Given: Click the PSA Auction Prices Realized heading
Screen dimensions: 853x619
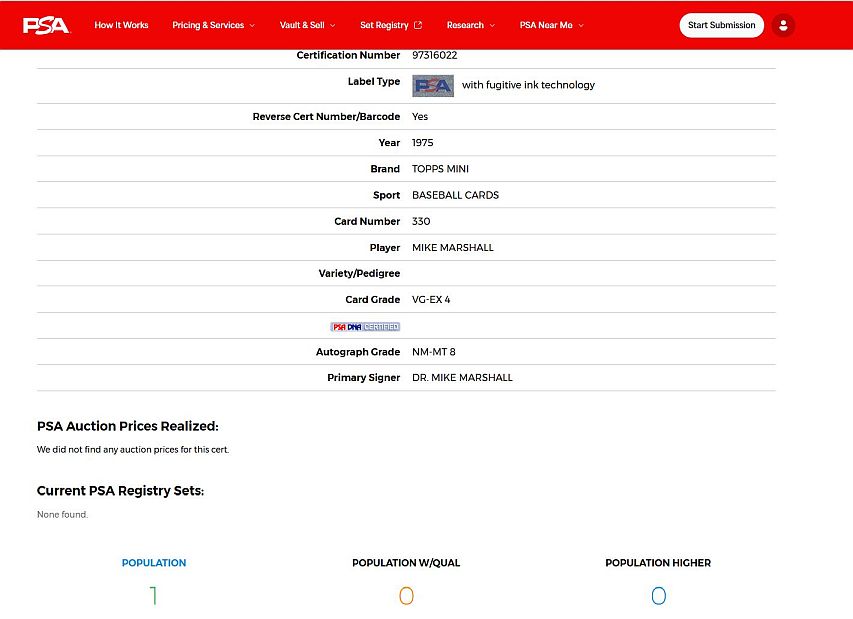Looking at the screenshot, I should pos(127,426).
